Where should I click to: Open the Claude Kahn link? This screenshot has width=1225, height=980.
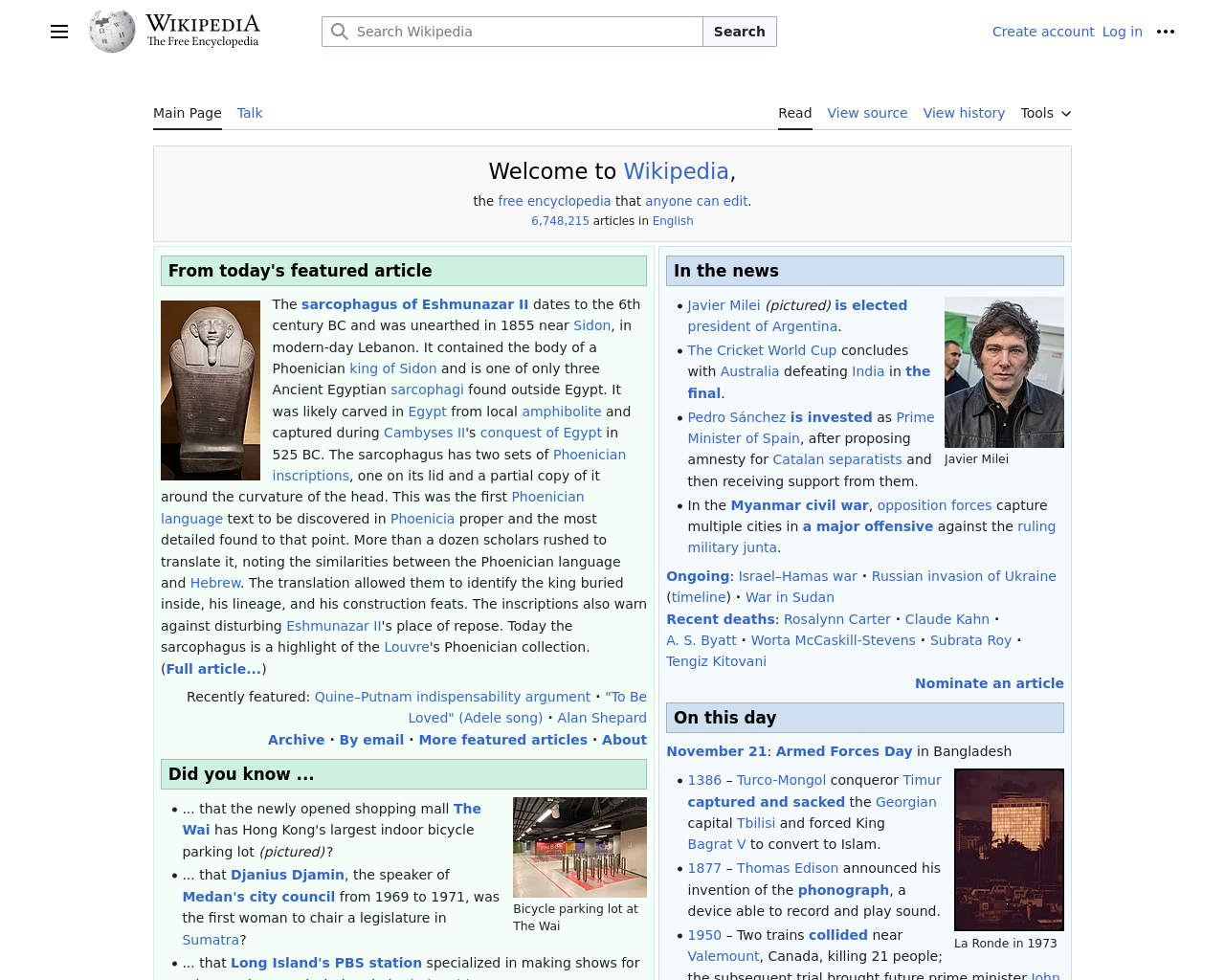[947, 619]
